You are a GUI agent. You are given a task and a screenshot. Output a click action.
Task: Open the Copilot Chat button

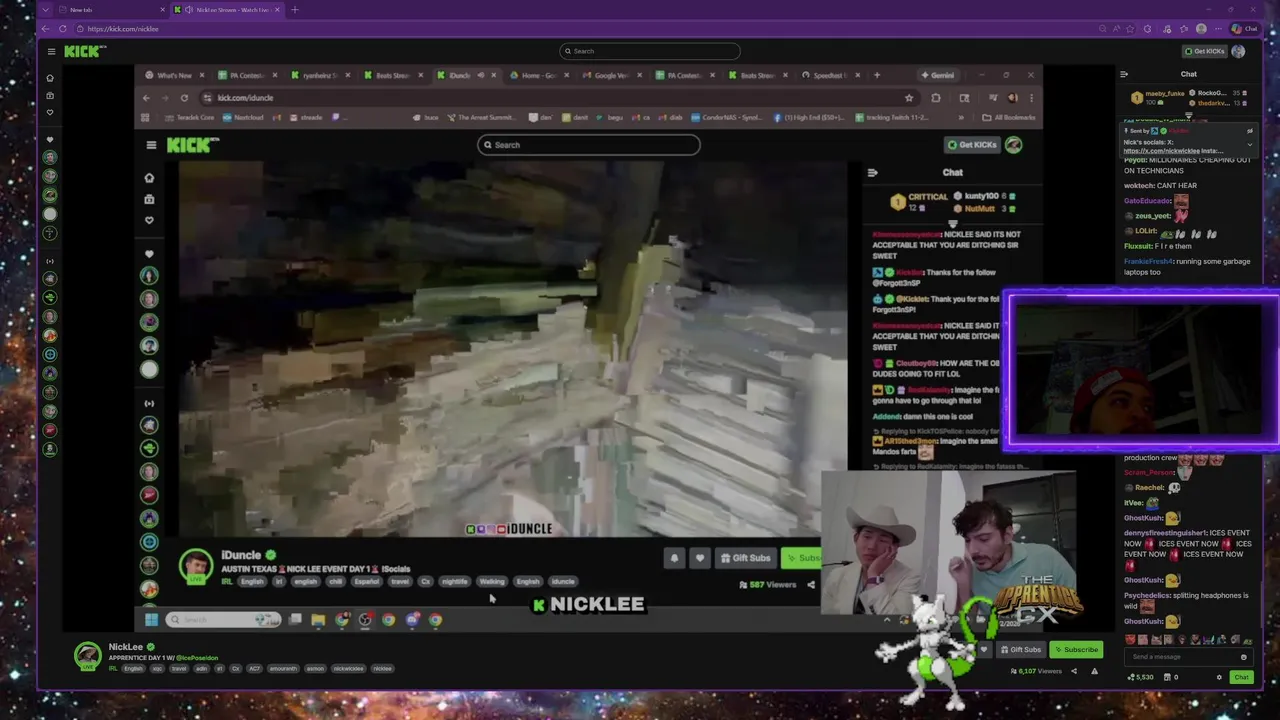point(1245,29)
